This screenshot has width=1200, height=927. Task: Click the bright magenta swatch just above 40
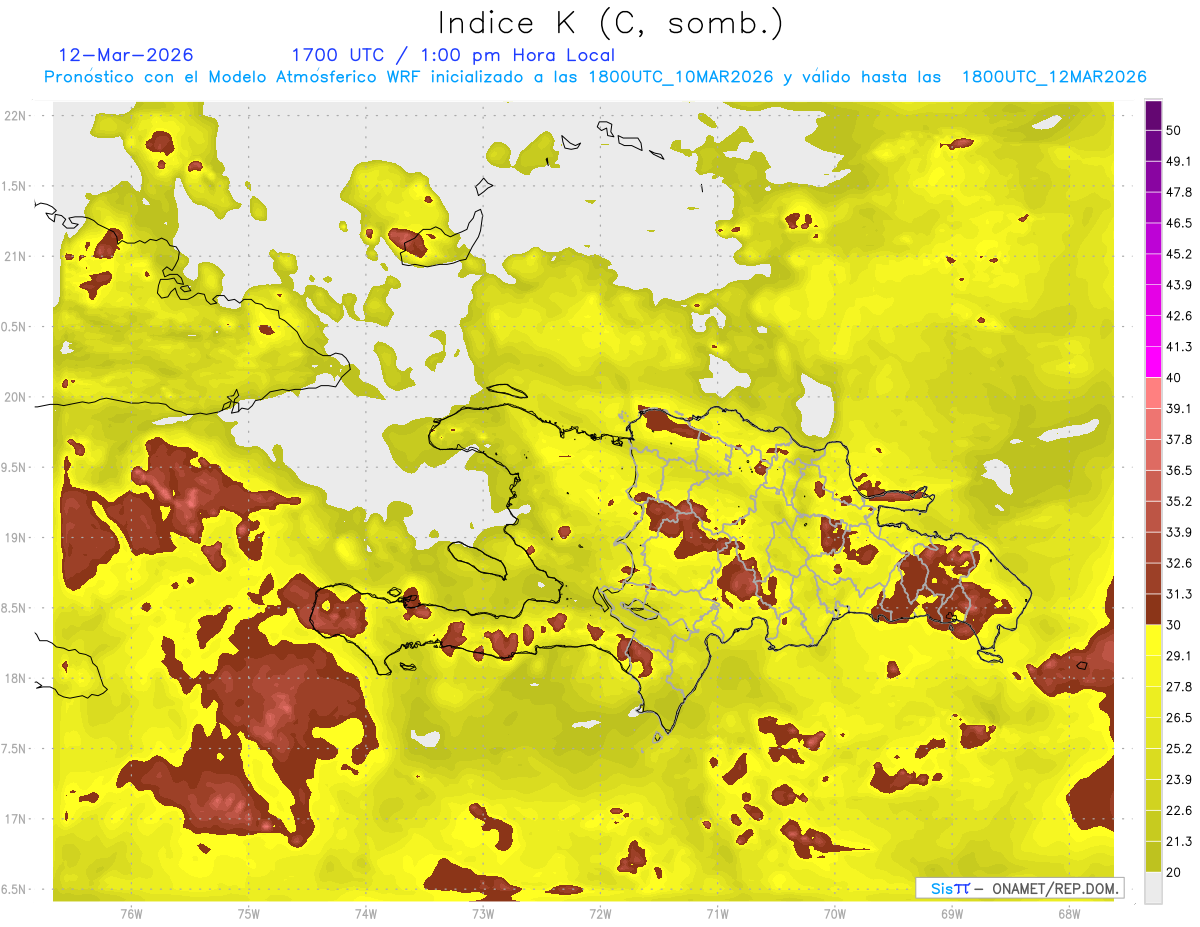(1153, 362)
